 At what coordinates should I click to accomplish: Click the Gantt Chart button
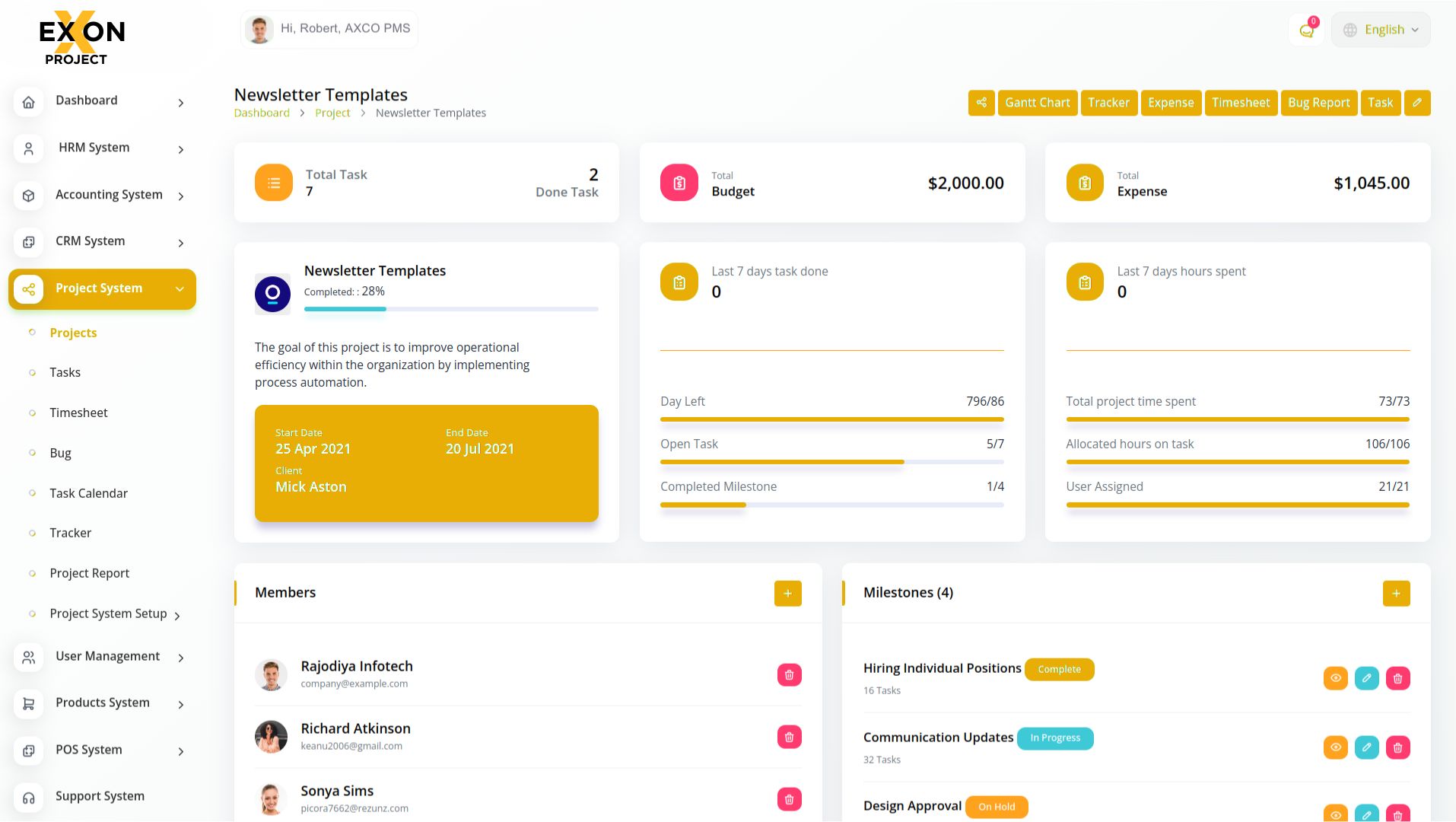click(x=1037, y=103)
